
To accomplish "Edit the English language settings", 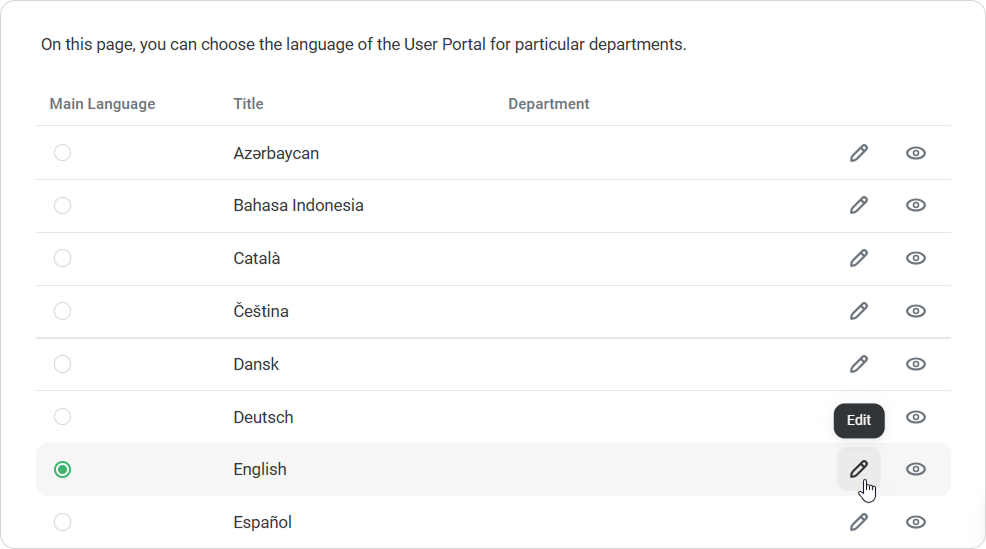I will click(x=858, y=469).
